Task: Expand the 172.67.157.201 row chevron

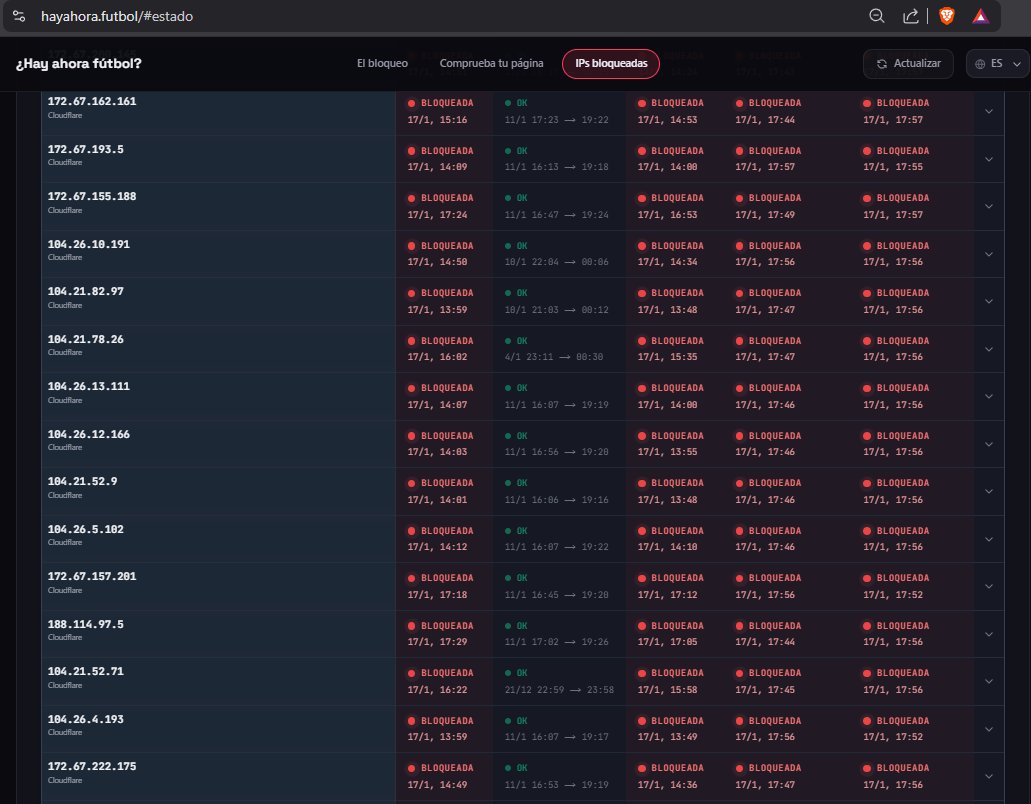Action: tap(988, 586)
